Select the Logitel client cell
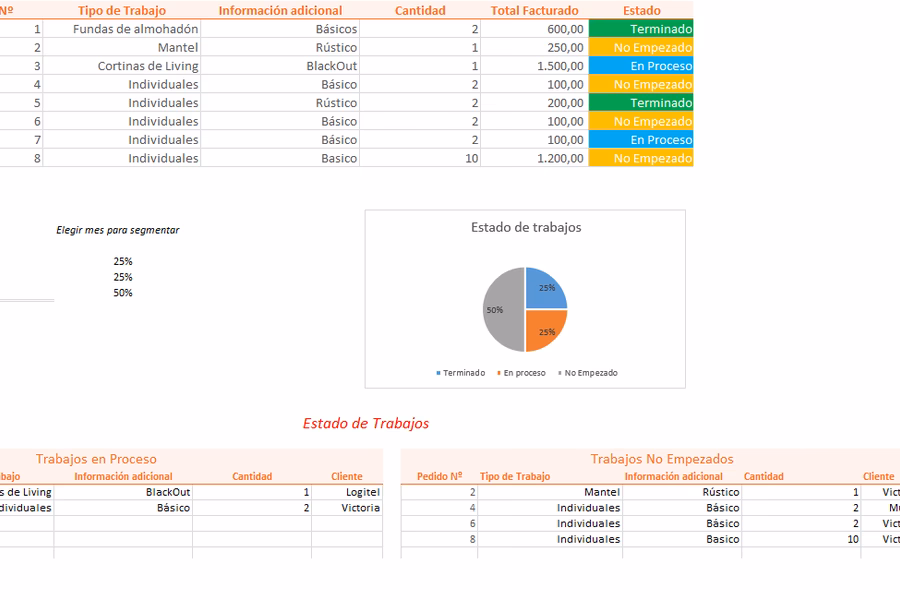Image resolution: width=900 pixels, height=600 pixels. point(362,492)
